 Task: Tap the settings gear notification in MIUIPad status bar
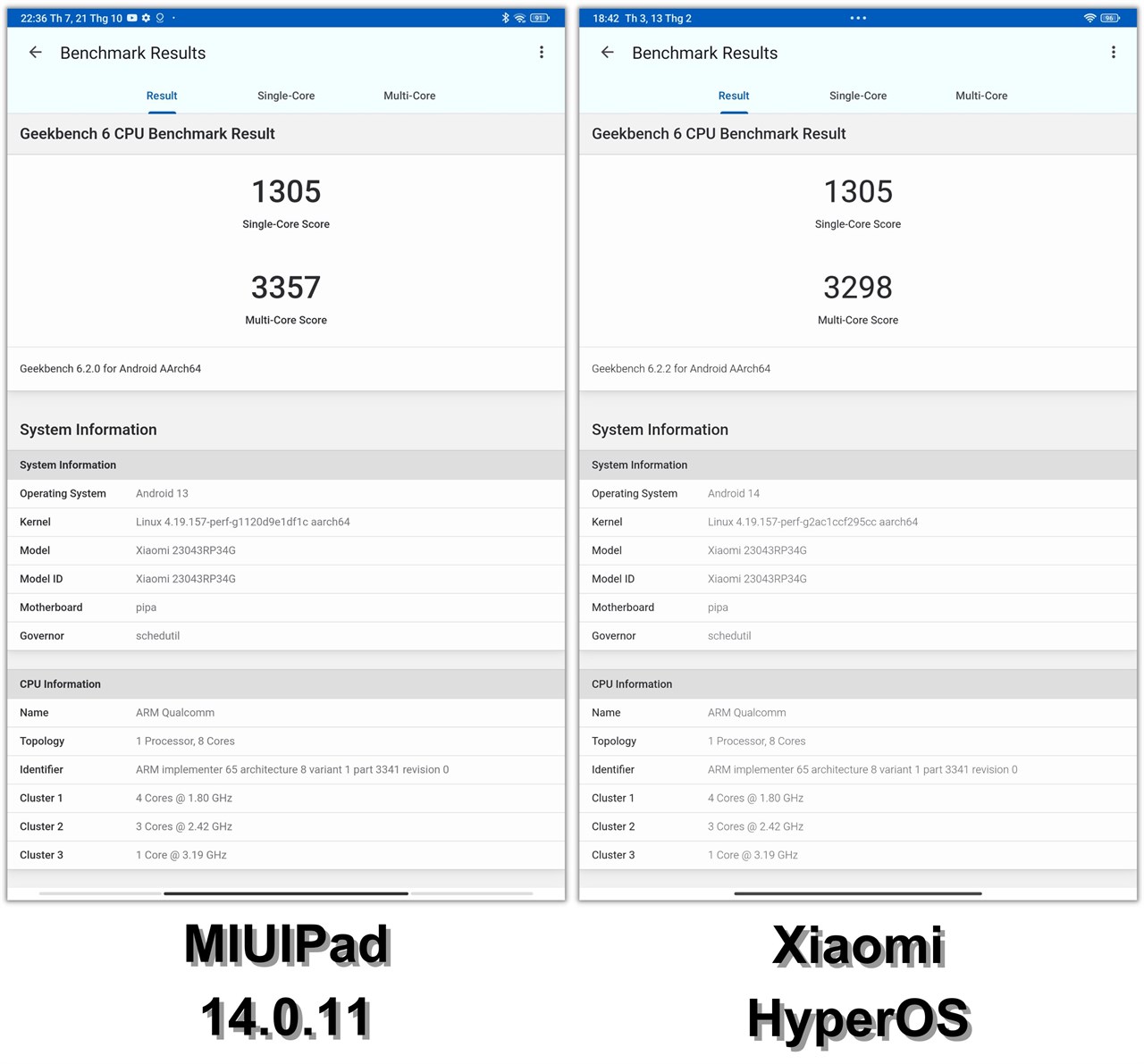pyautogui.click(x=146, y=18)
